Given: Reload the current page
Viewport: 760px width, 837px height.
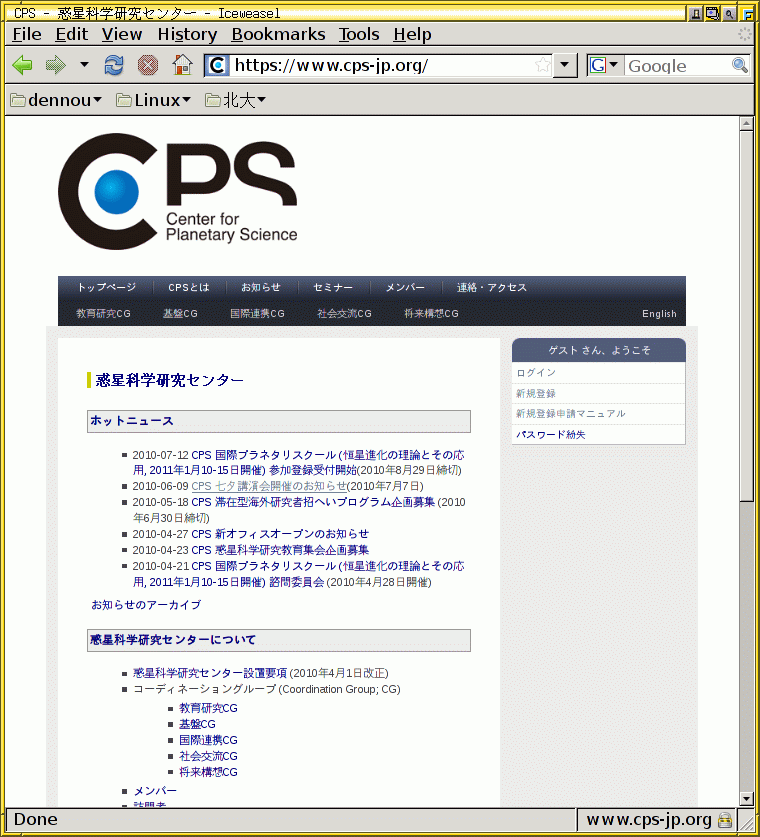Looking at the screenshot, I should click(x=114, y=66).
